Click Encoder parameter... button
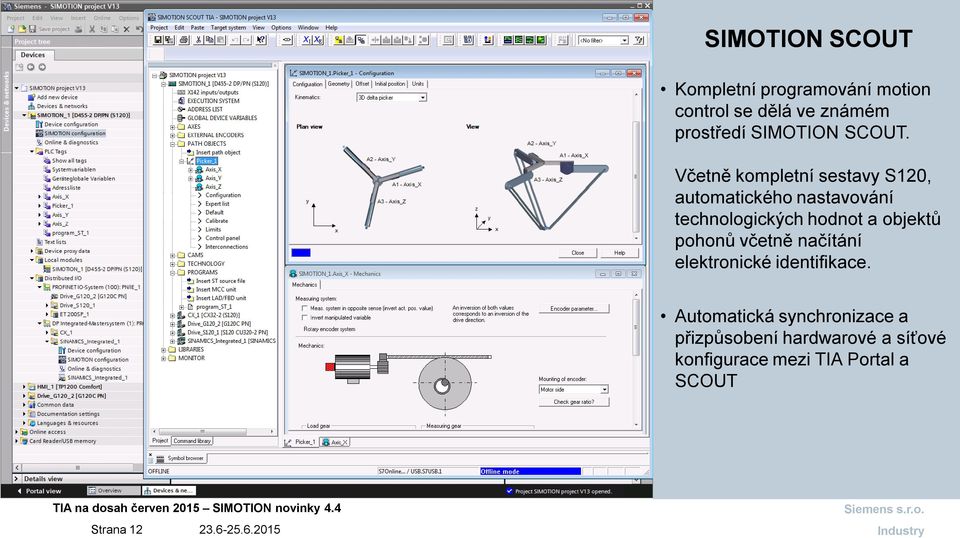Image resolution: width=960 pixels, height=538 pixels. [574, 308]
